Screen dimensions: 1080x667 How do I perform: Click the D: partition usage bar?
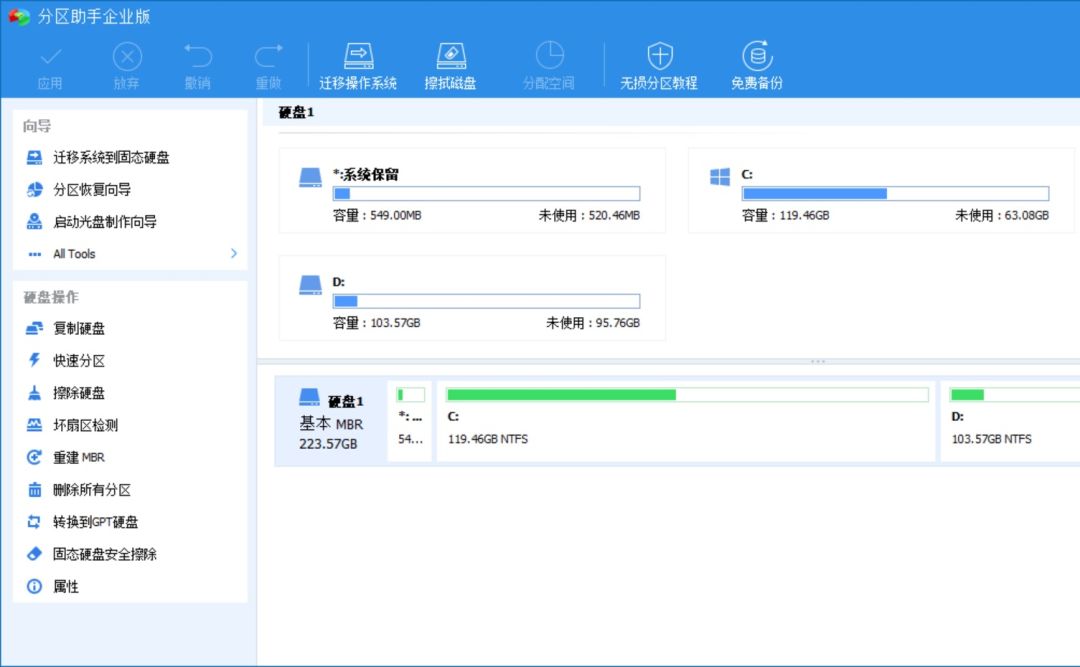coord(486,301)
